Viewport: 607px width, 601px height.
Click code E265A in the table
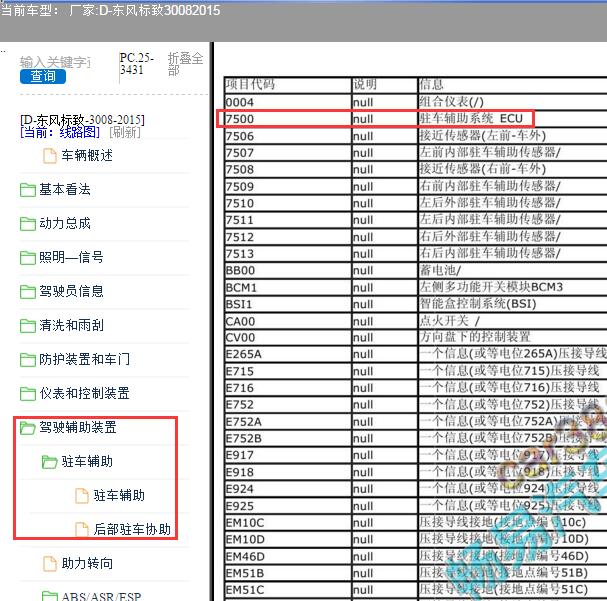(x=243, y=354)
